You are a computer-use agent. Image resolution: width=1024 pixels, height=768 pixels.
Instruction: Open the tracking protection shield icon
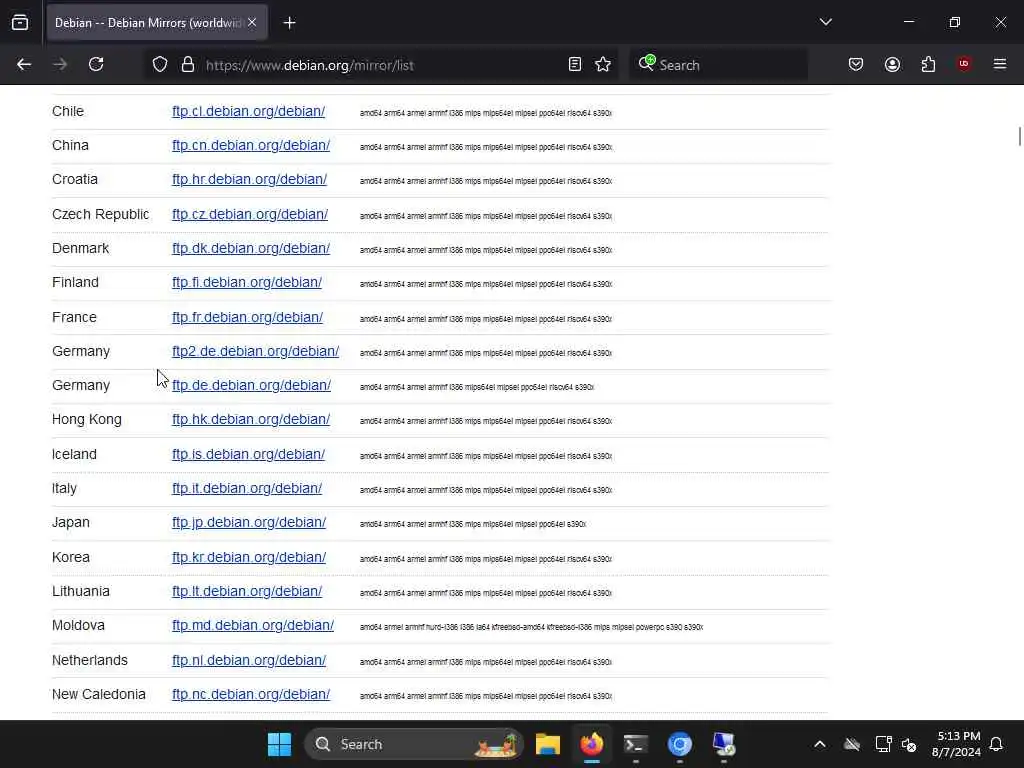(160, 65)
